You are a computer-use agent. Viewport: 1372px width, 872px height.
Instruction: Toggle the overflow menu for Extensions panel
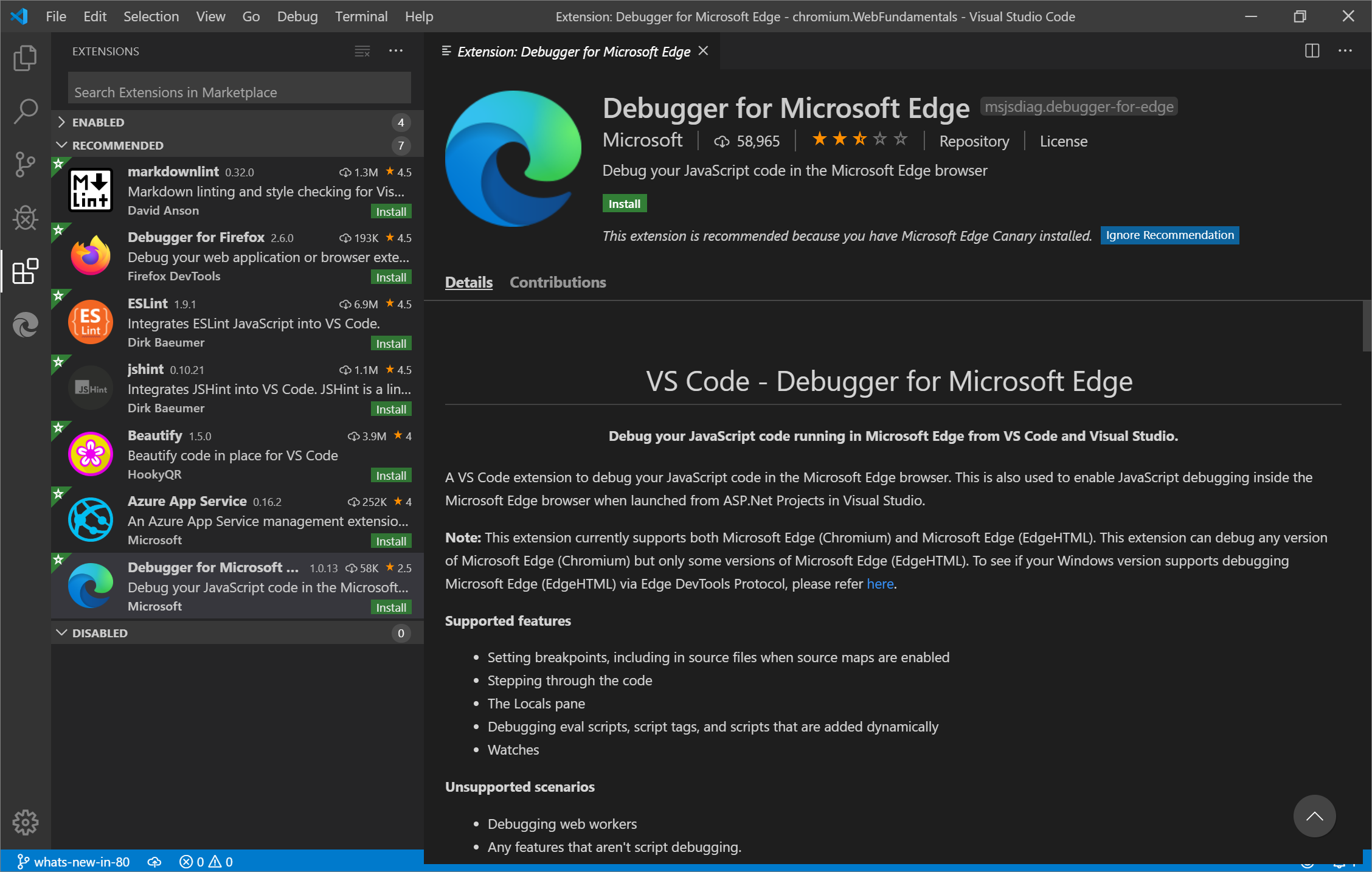point(396,50)
